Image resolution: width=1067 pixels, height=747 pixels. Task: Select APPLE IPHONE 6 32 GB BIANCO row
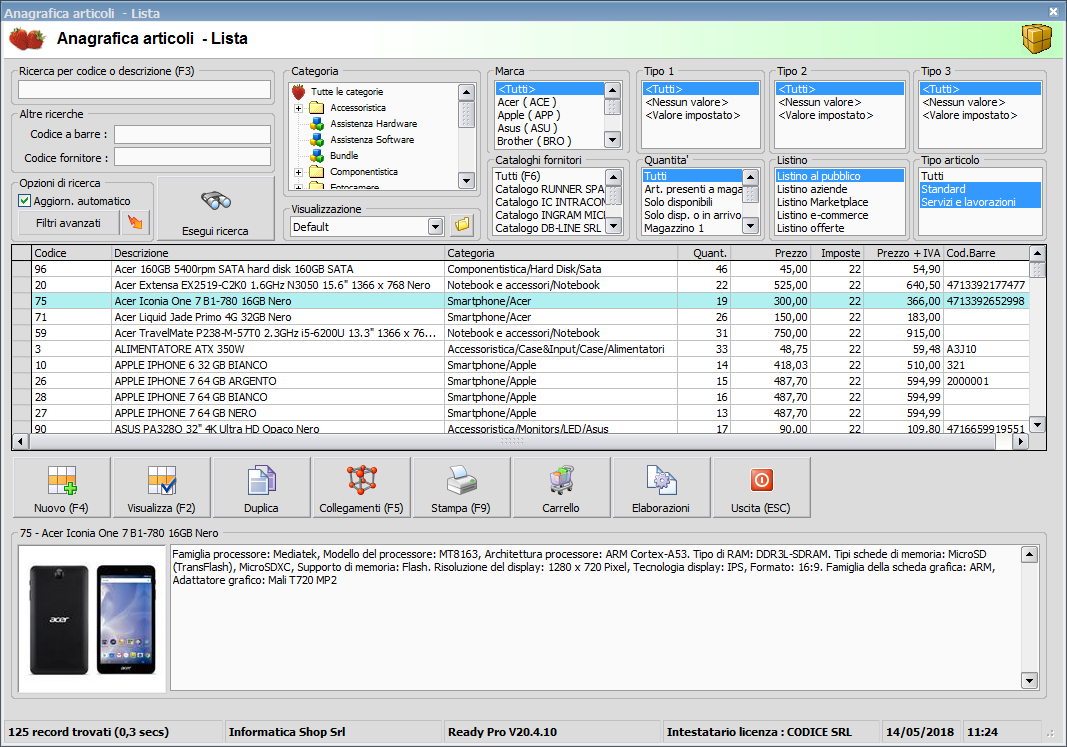pyautogui.click(x=520, y=365)
